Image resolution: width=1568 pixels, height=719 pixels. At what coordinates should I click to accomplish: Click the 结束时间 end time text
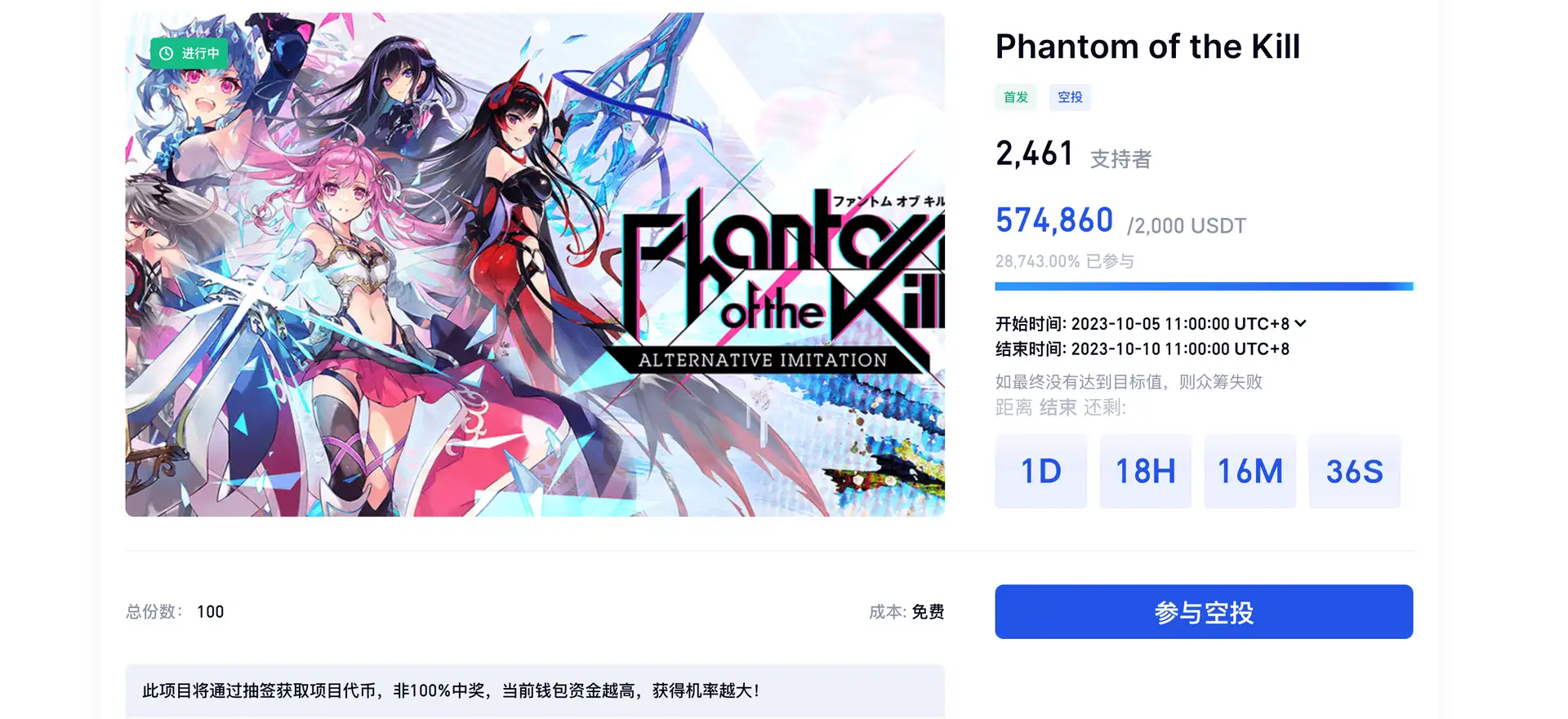tap(1142, 348)
